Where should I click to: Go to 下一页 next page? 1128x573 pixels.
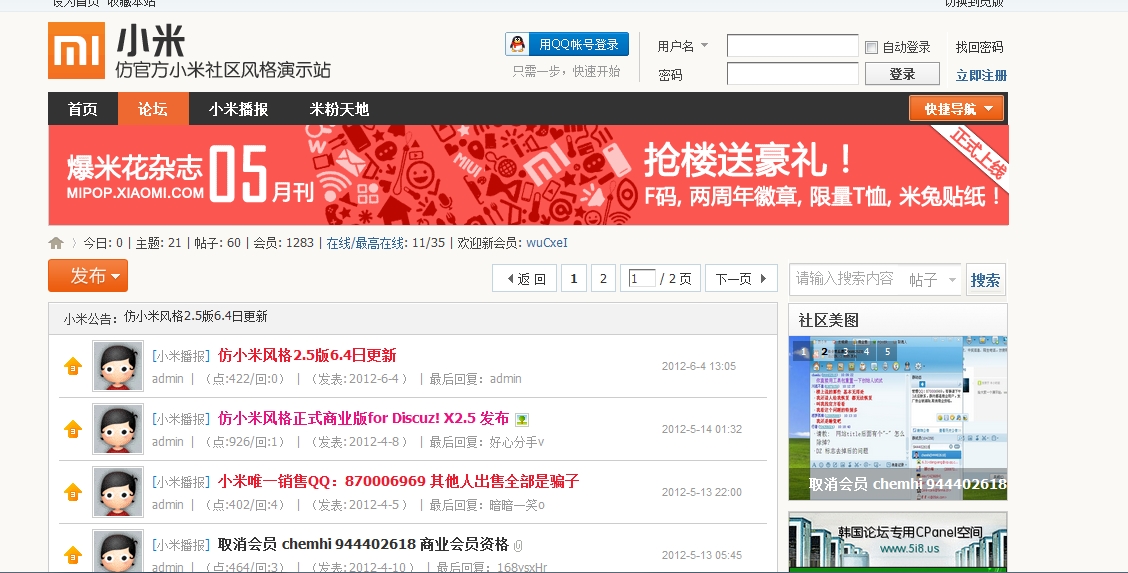741,278
